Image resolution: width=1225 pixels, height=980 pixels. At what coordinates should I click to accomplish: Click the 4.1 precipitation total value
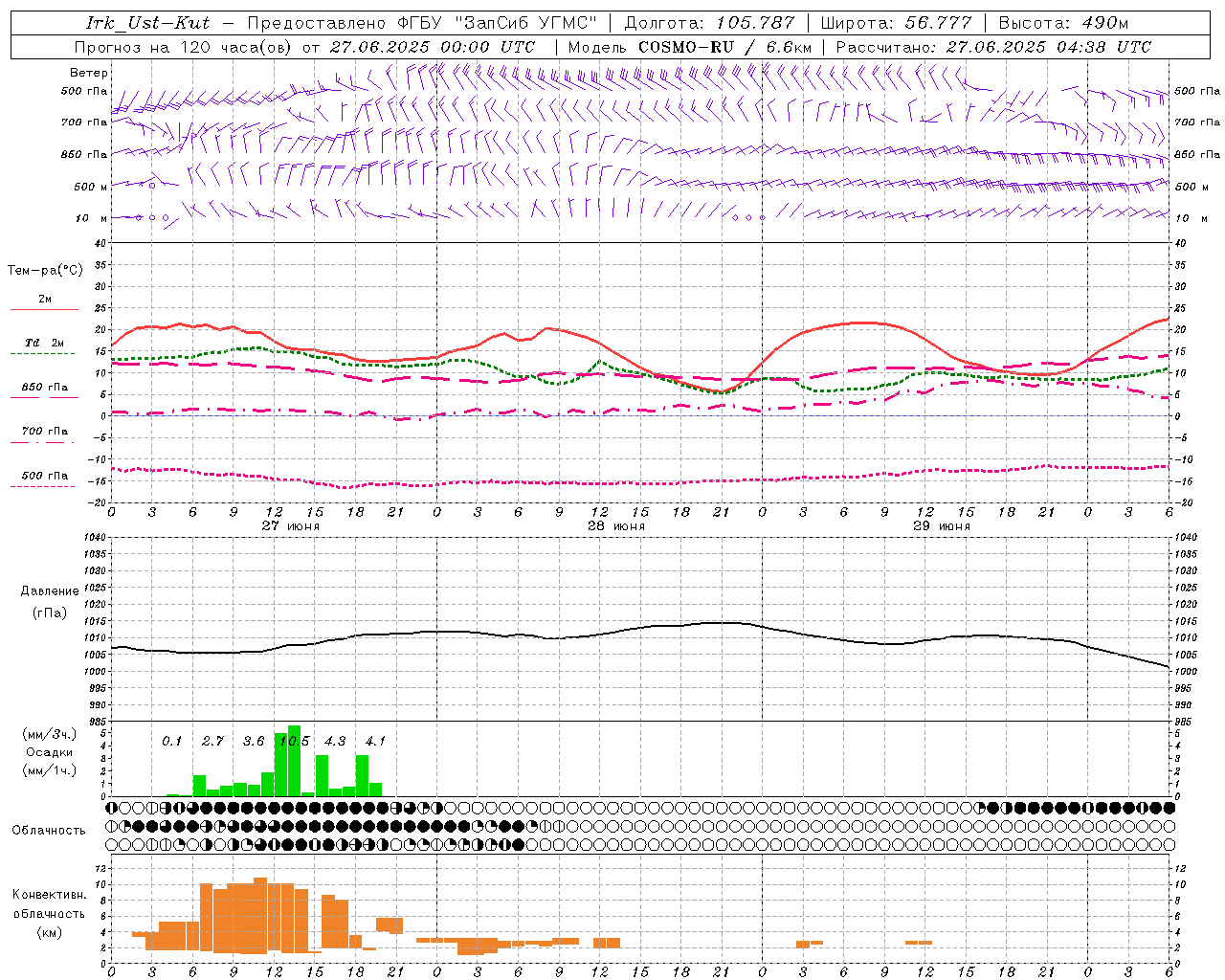[375, 741]
